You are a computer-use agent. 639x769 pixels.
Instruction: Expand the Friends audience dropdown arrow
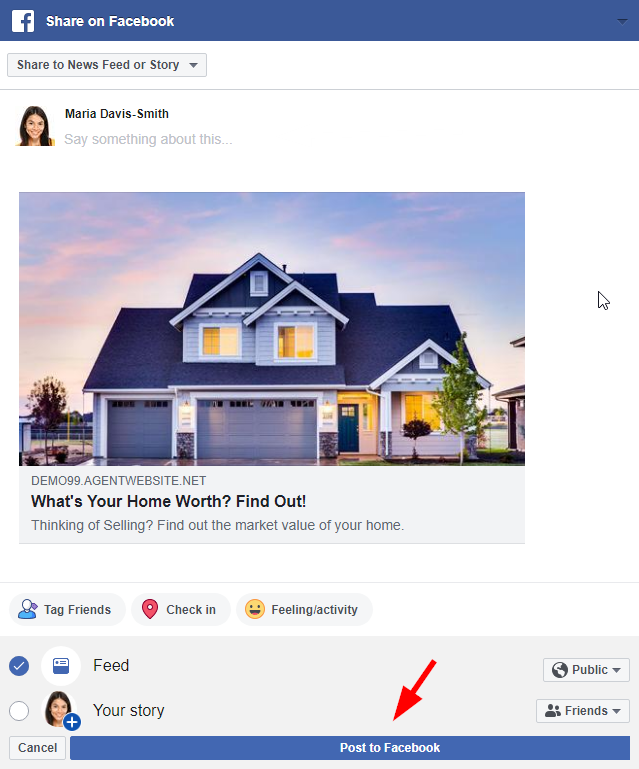click(616, 711)
